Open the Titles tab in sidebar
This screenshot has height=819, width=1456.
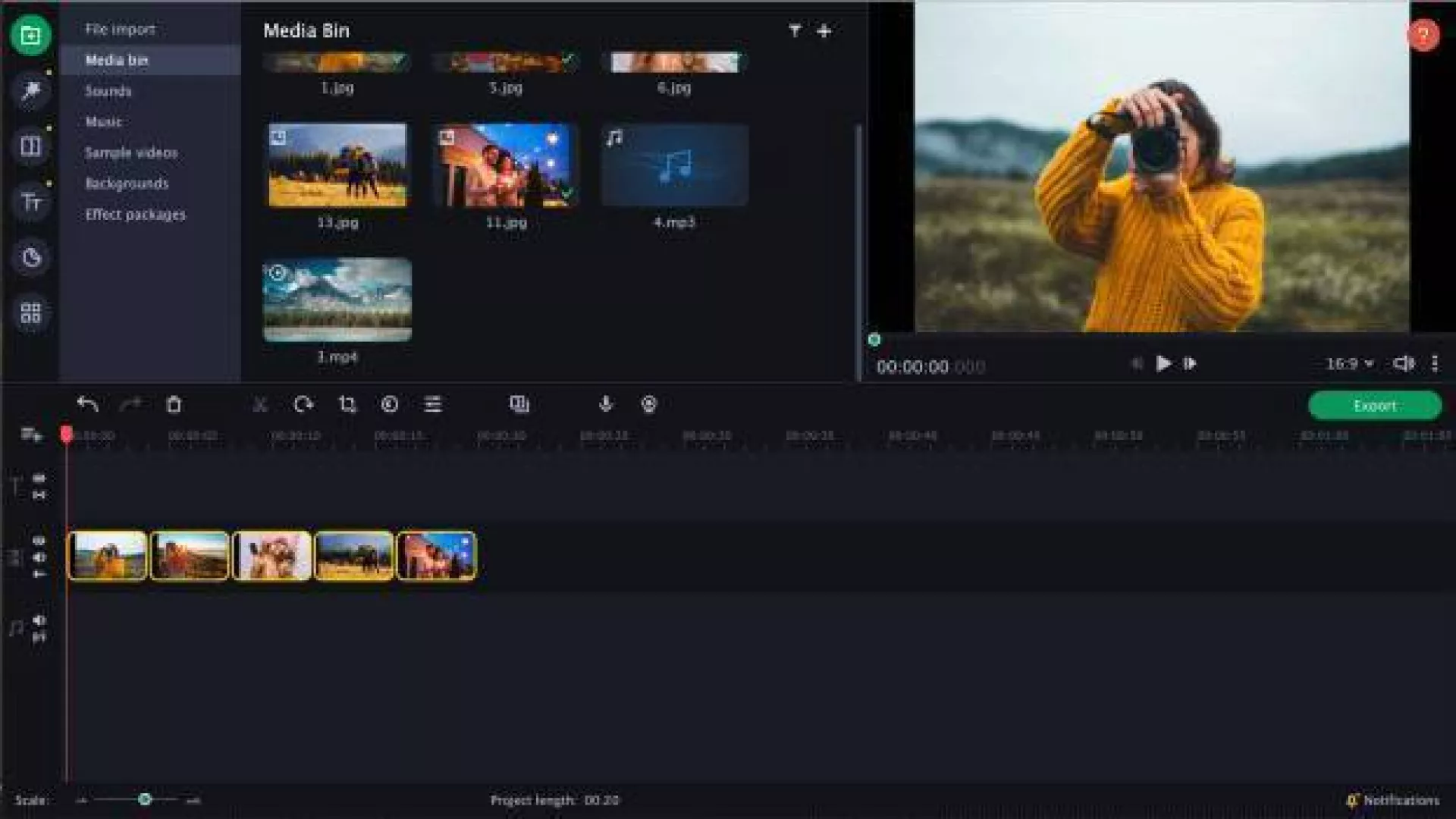pos(30,202)
